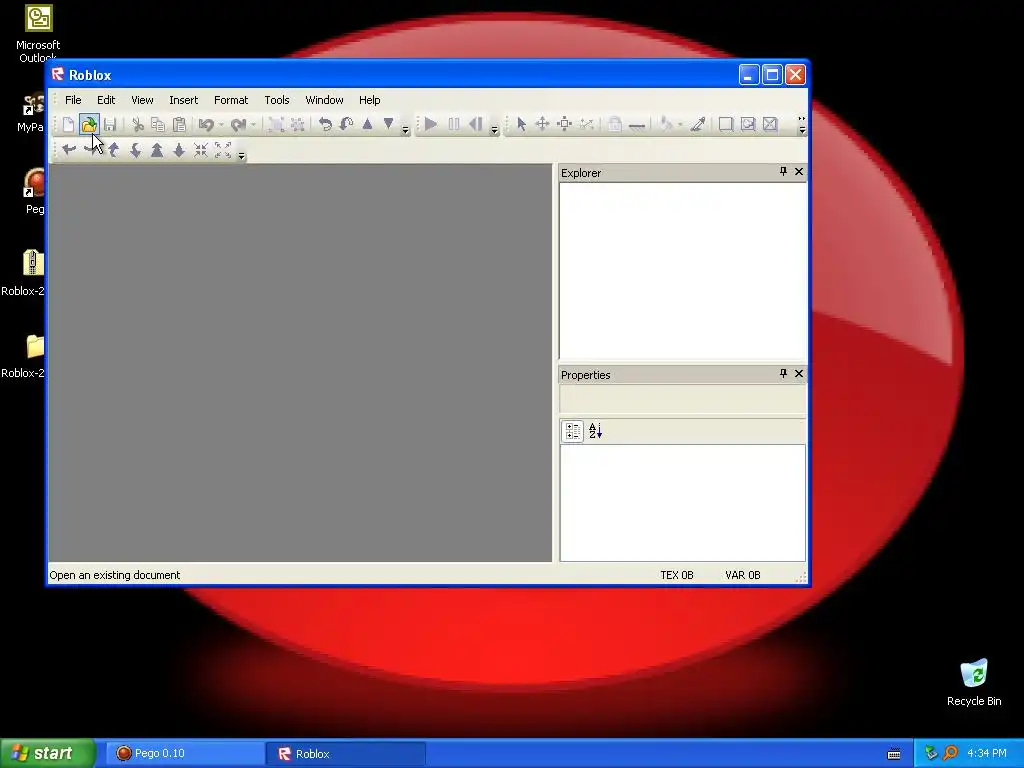Open the Insert menu
Viewport: 1024px width, 768px height.
point(184,100)
